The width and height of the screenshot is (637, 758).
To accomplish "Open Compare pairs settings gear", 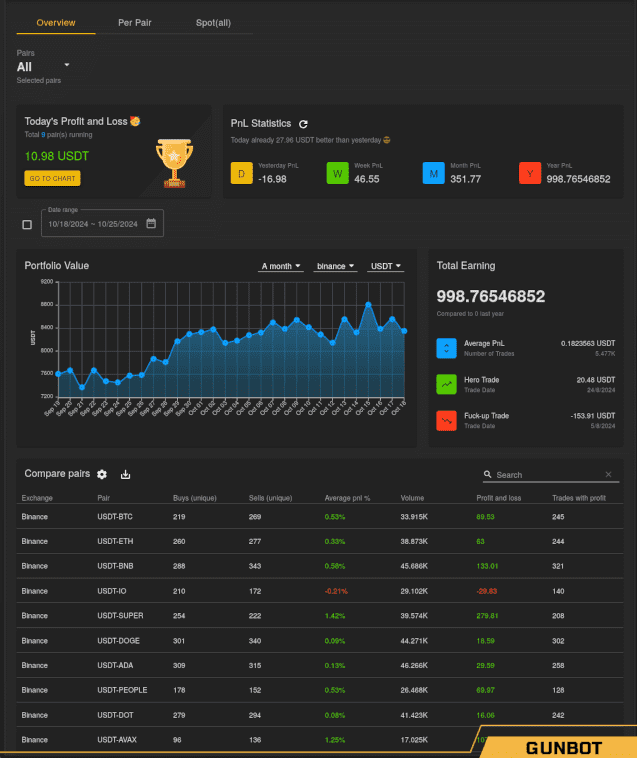I will [102, 474].
